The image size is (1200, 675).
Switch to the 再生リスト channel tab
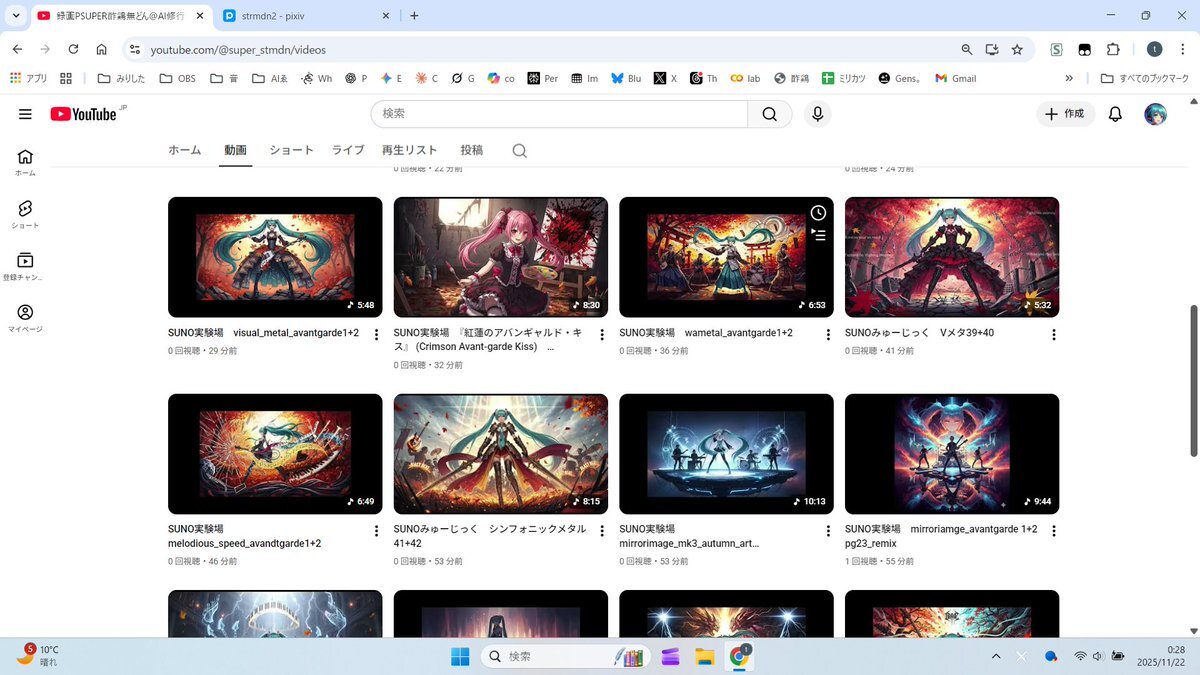coord(409,150)
